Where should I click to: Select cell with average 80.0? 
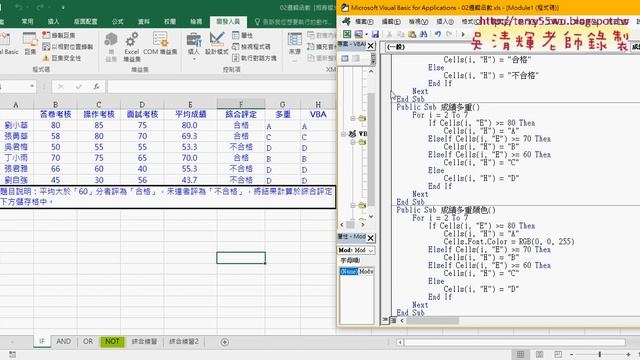pos(190,125)
